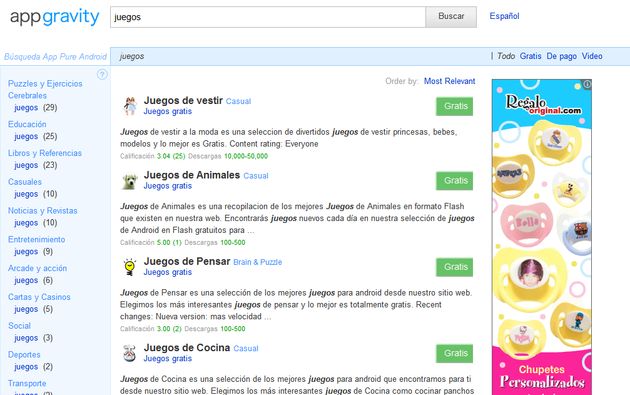Open Arcade y acción category
The width and height of the screenshot is (630, 395).
point(37,268)
